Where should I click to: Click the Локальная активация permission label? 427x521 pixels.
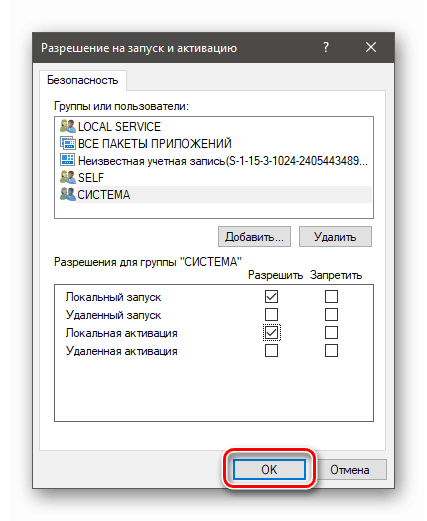[122, 333]
